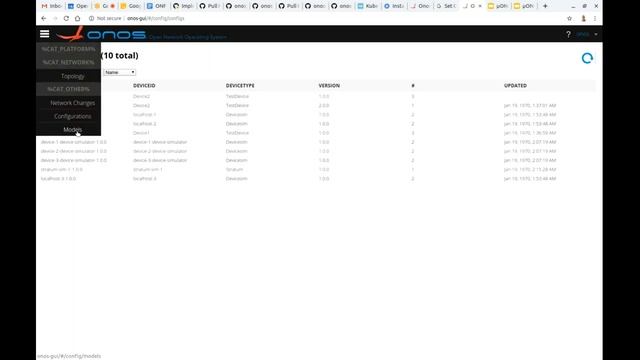
Task: Open a new browser tab with plus
Action: click(x=545, y=6)
